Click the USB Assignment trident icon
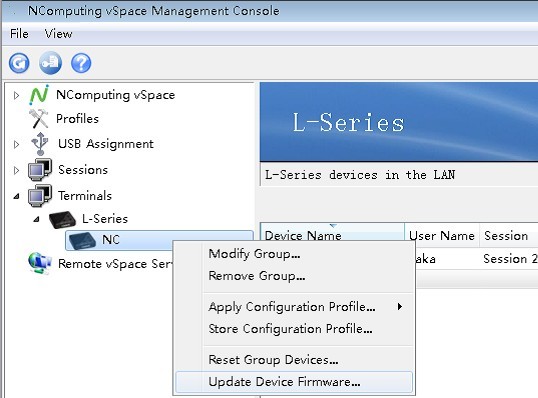 tap(40, 144)
